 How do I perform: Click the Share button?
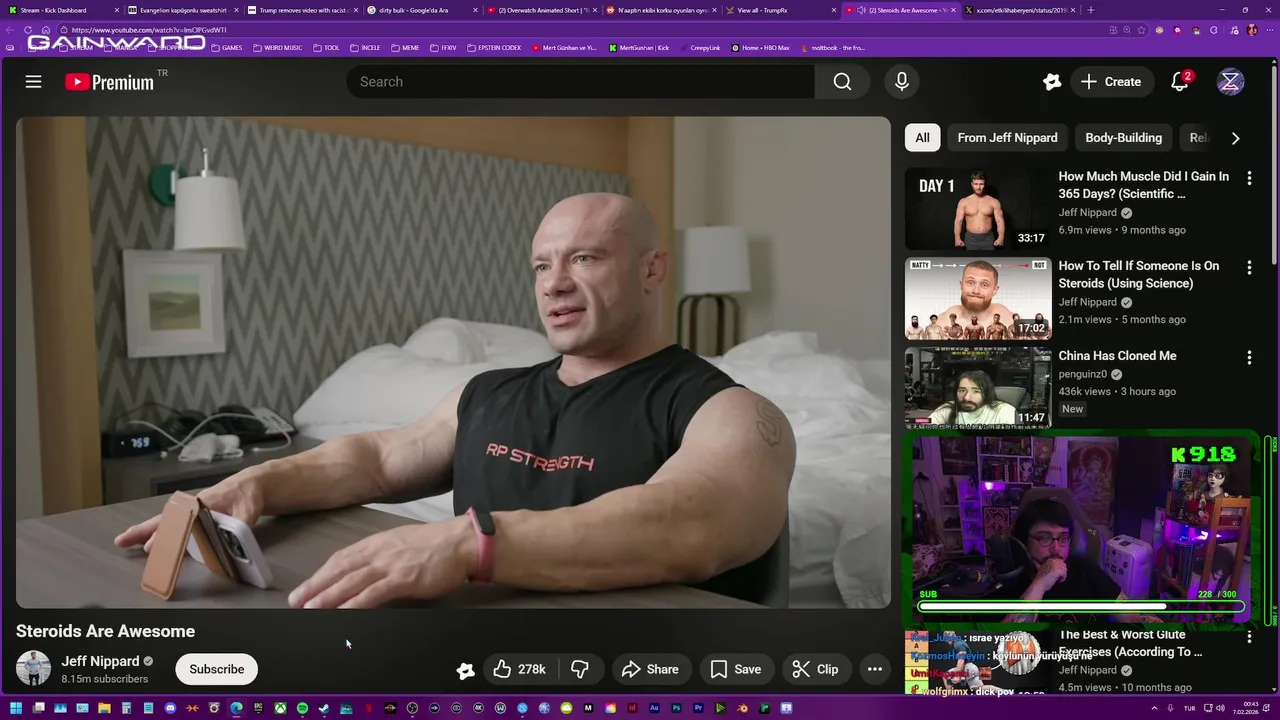(x=650, y=669)
